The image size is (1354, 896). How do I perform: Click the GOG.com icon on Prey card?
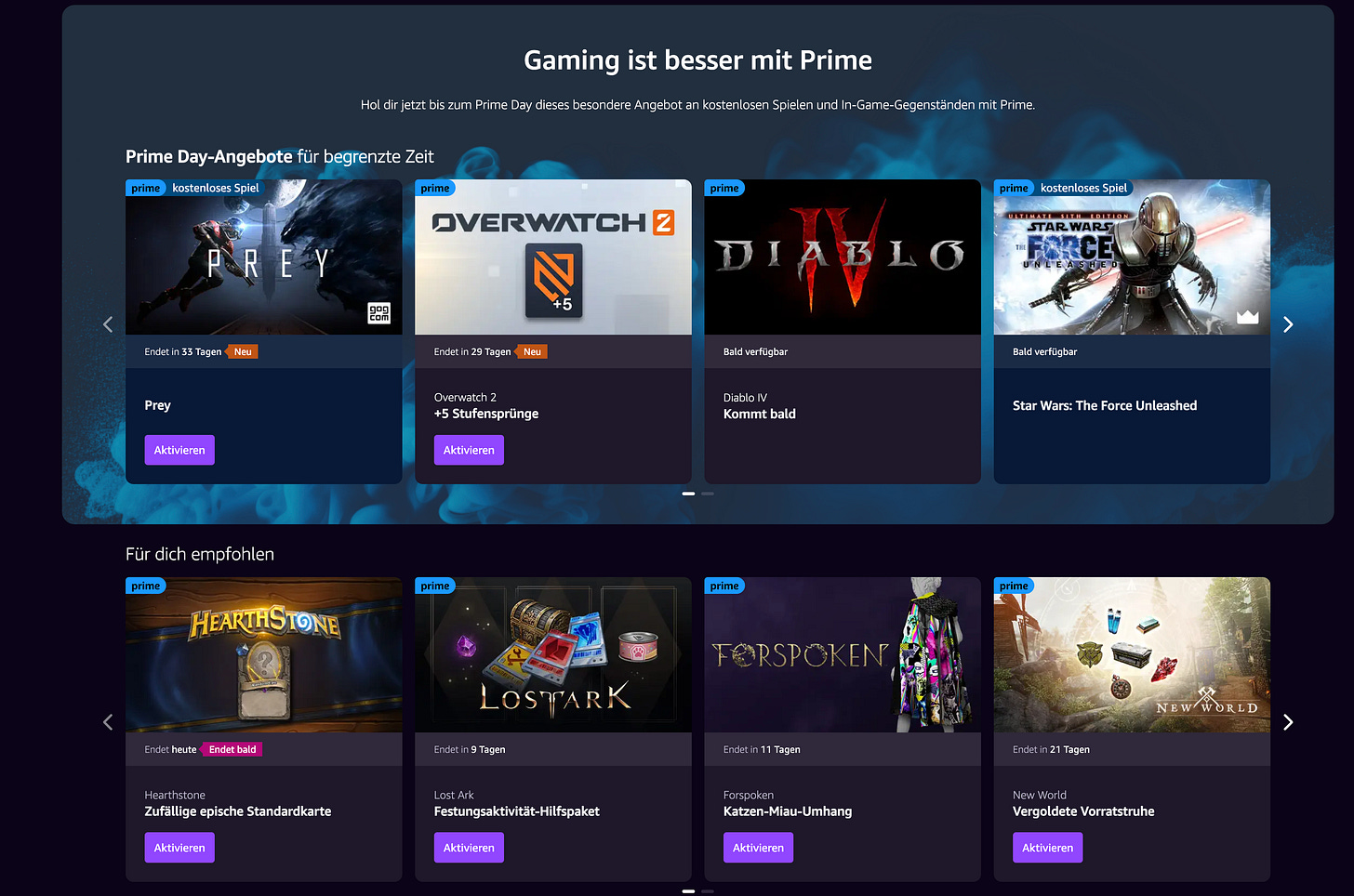379,313
